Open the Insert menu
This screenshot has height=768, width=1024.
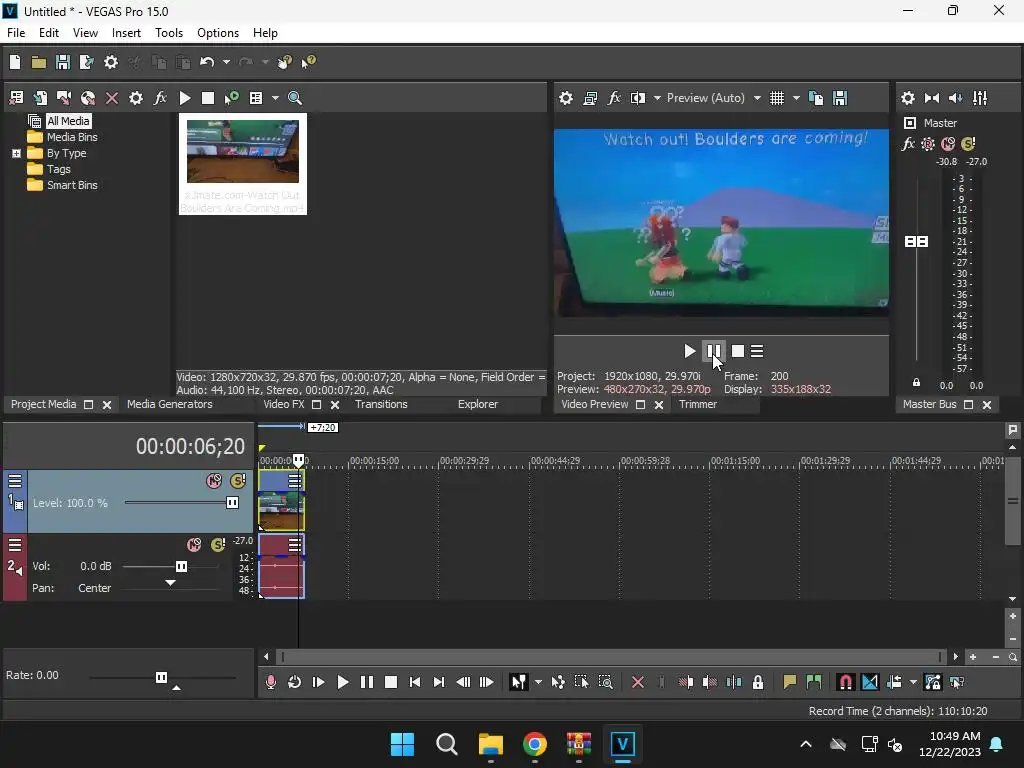[x=126, y=33]
